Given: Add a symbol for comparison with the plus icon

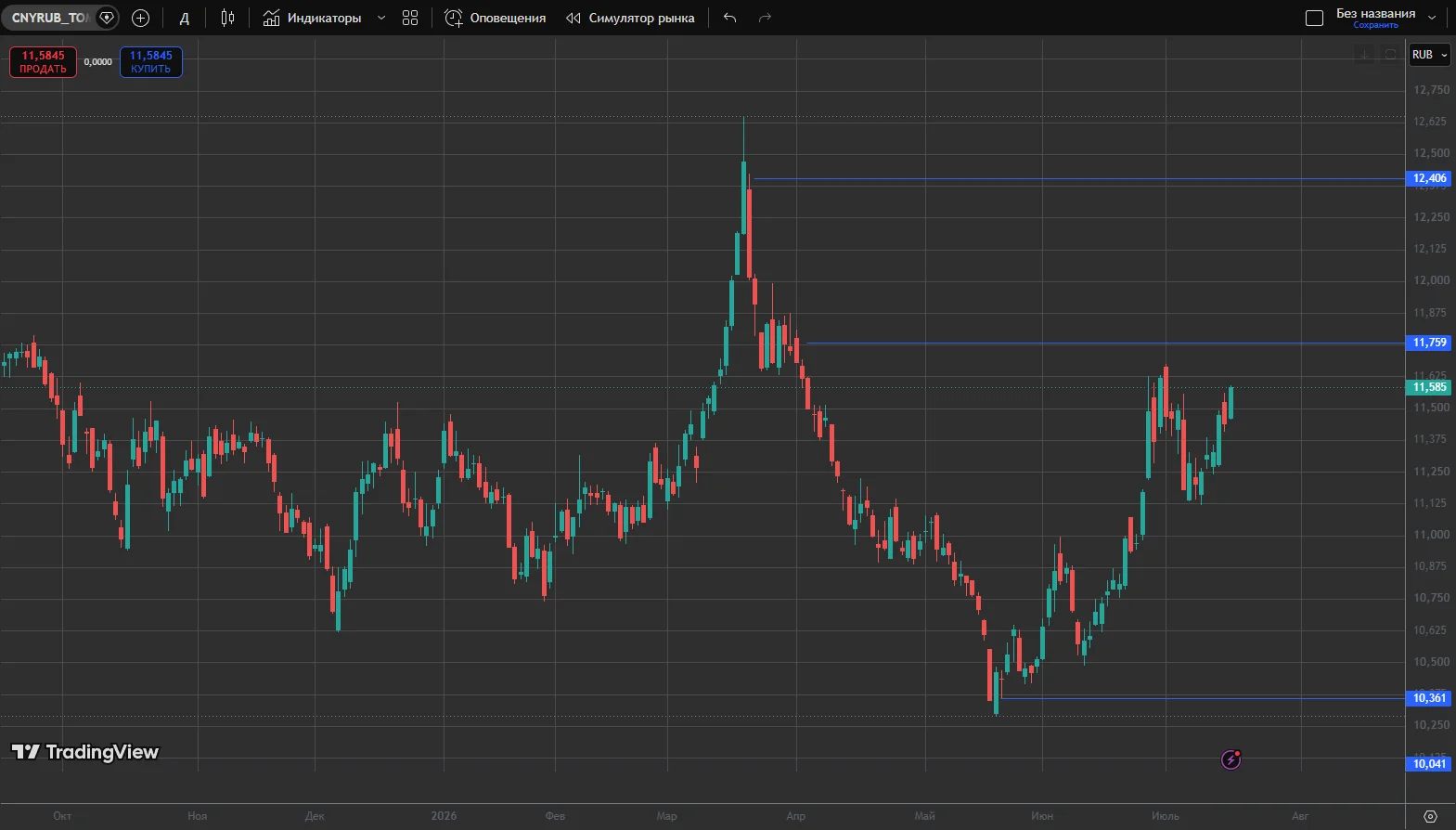Looking at the screenshot, I should (141, 18).
